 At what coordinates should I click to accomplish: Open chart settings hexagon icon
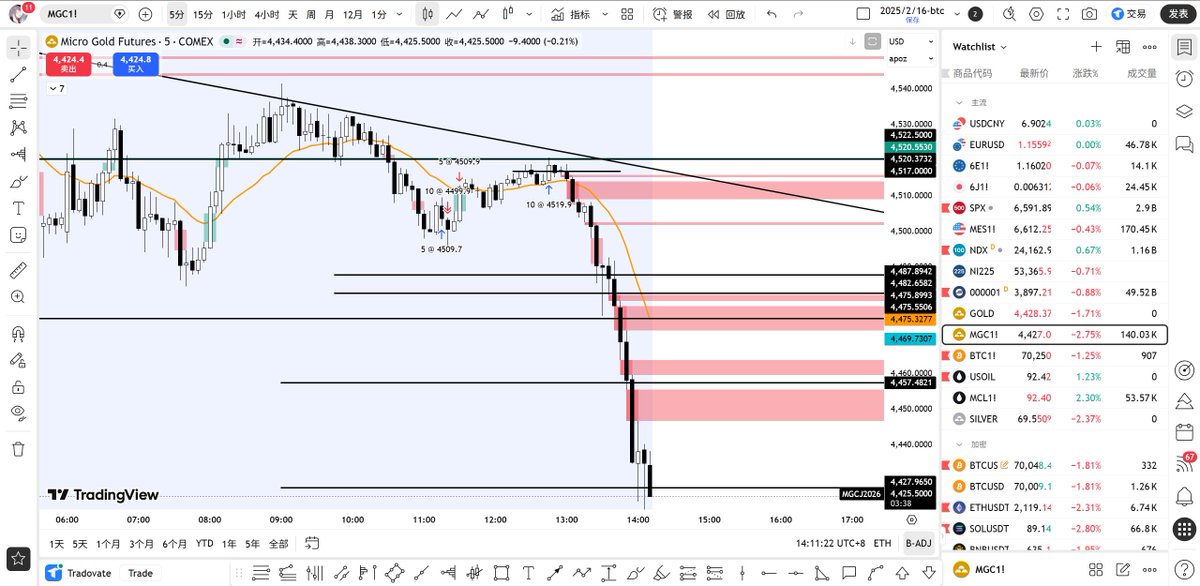(x=1034, y=14)
